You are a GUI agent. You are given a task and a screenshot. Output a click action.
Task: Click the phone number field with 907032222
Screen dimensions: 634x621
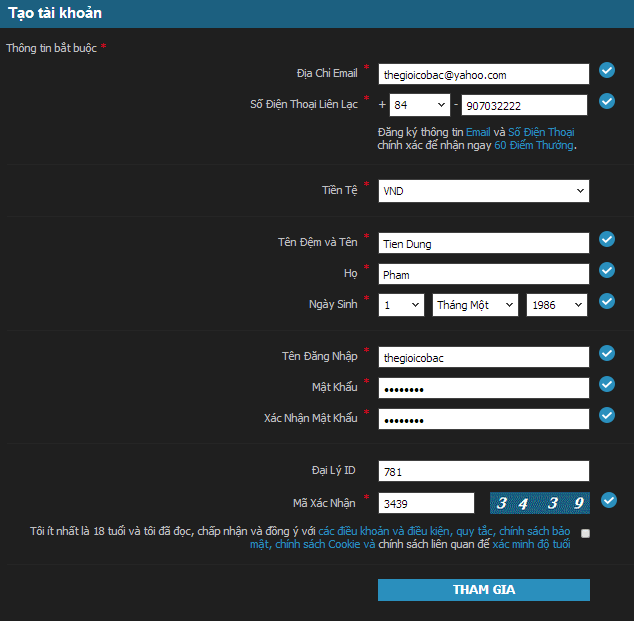[524, 105]
